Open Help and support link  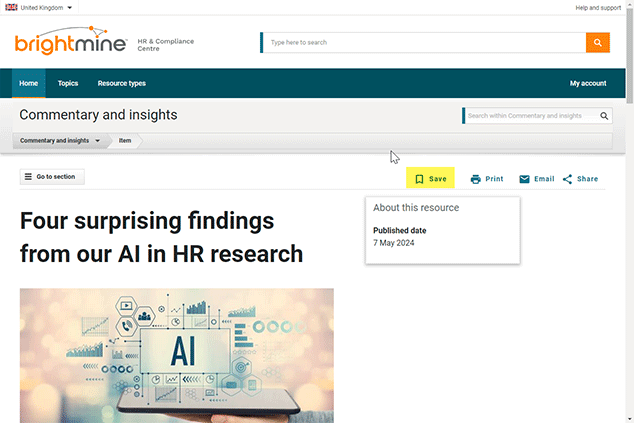pyautogui.click(x=597, y=7)
